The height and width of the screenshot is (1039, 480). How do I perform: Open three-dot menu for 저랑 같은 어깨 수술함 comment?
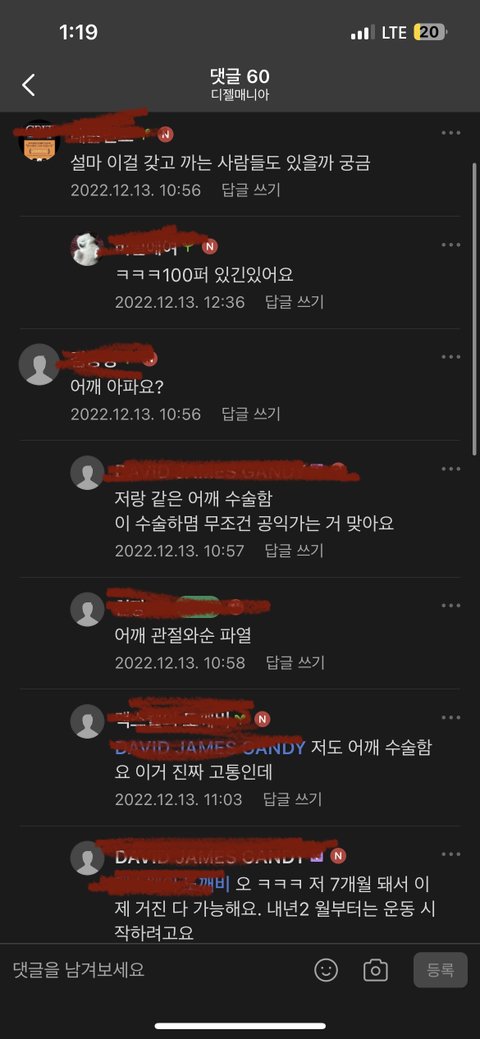tap(451, 469)
